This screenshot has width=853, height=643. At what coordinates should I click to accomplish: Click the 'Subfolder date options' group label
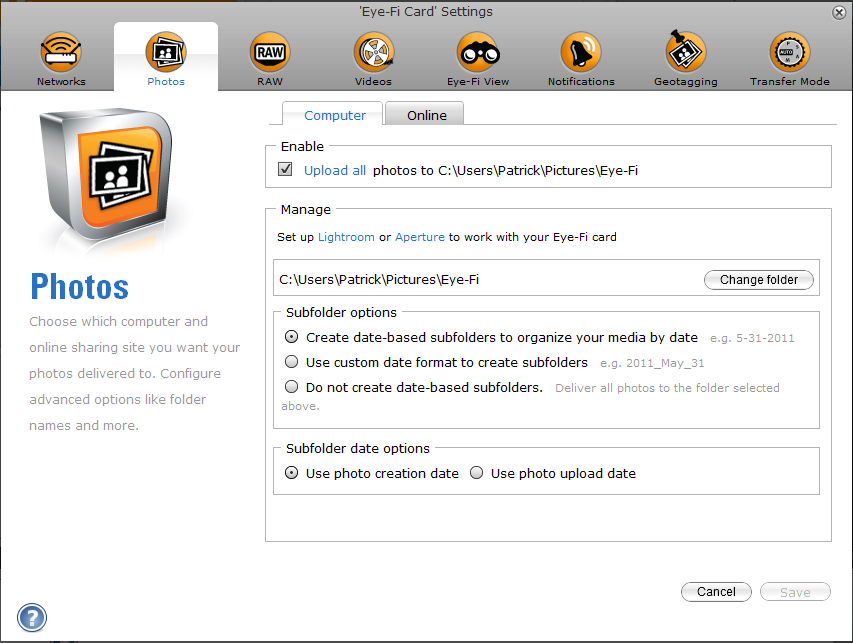click(x=357, y=448)
